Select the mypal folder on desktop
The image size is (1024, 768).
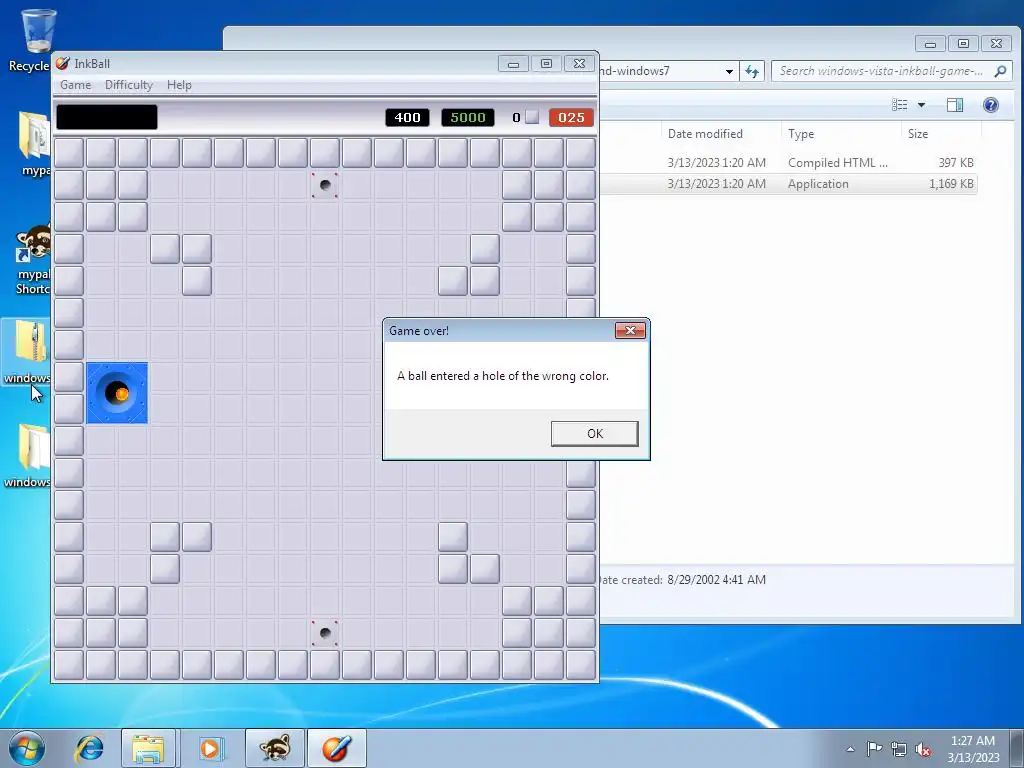tap(33, 144)
